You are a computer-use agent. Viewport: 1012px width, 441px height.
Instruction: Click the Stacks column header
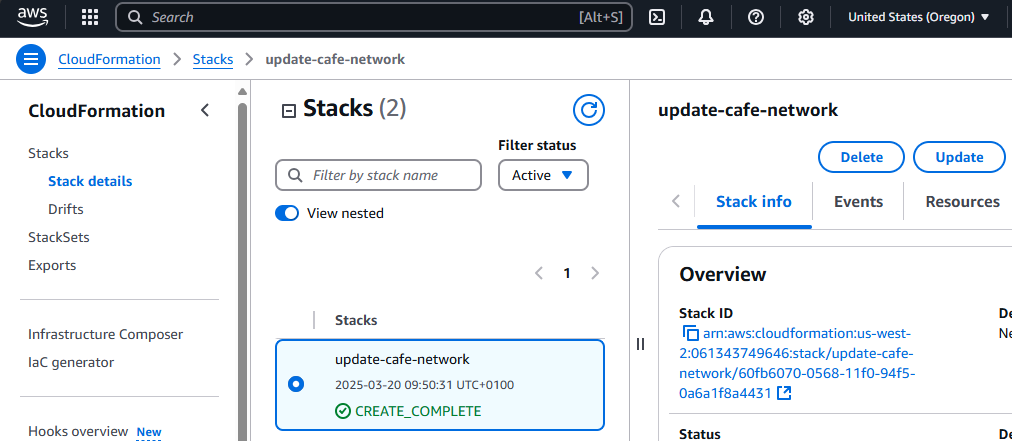click(356, 320)
